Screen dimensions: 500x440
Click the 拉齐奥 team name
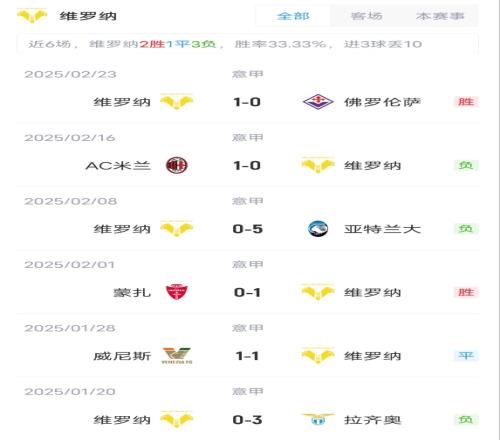pos(372,420)
